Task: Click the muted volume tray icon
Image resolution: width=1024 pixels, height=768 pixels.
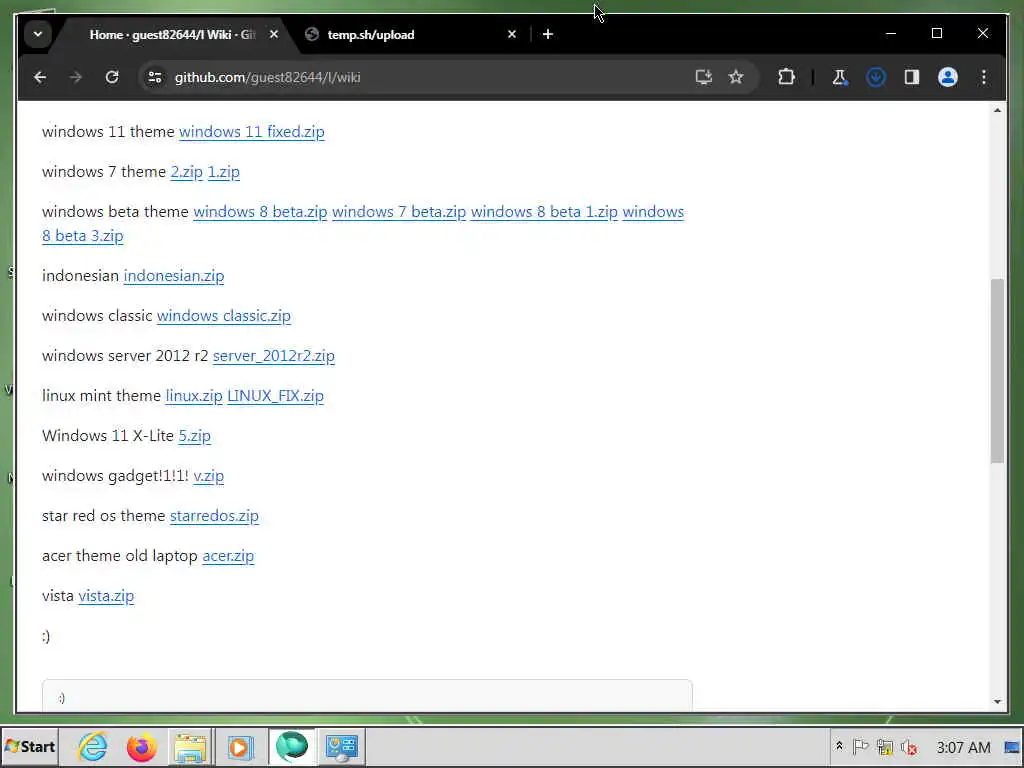Action: [908, 746]
